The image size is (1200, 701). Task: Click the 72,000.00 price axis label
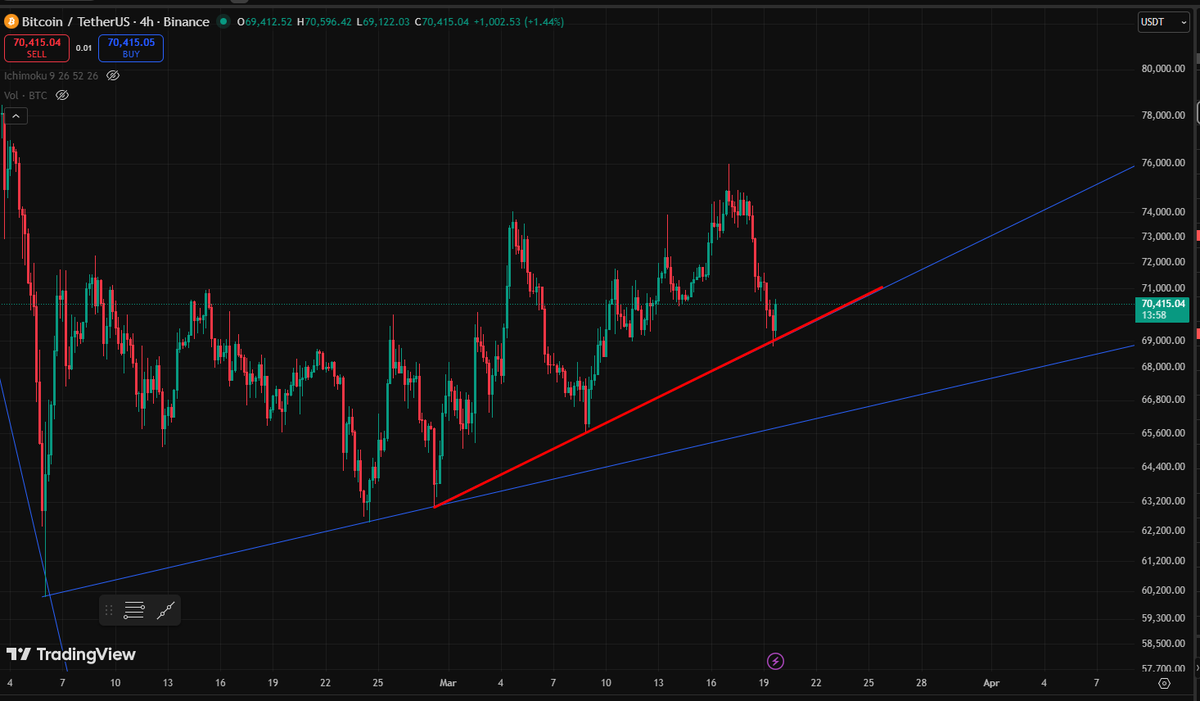click(1162, 262)
